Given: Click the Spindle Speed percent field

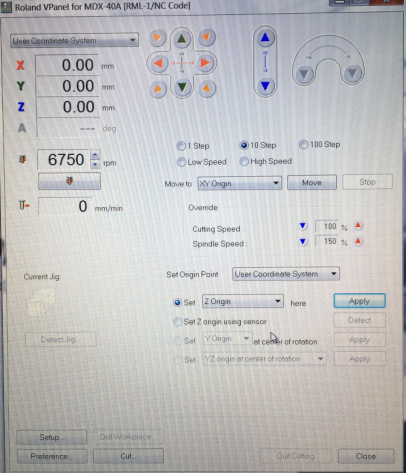Looking at the screenshot, I should coord(326,241).
